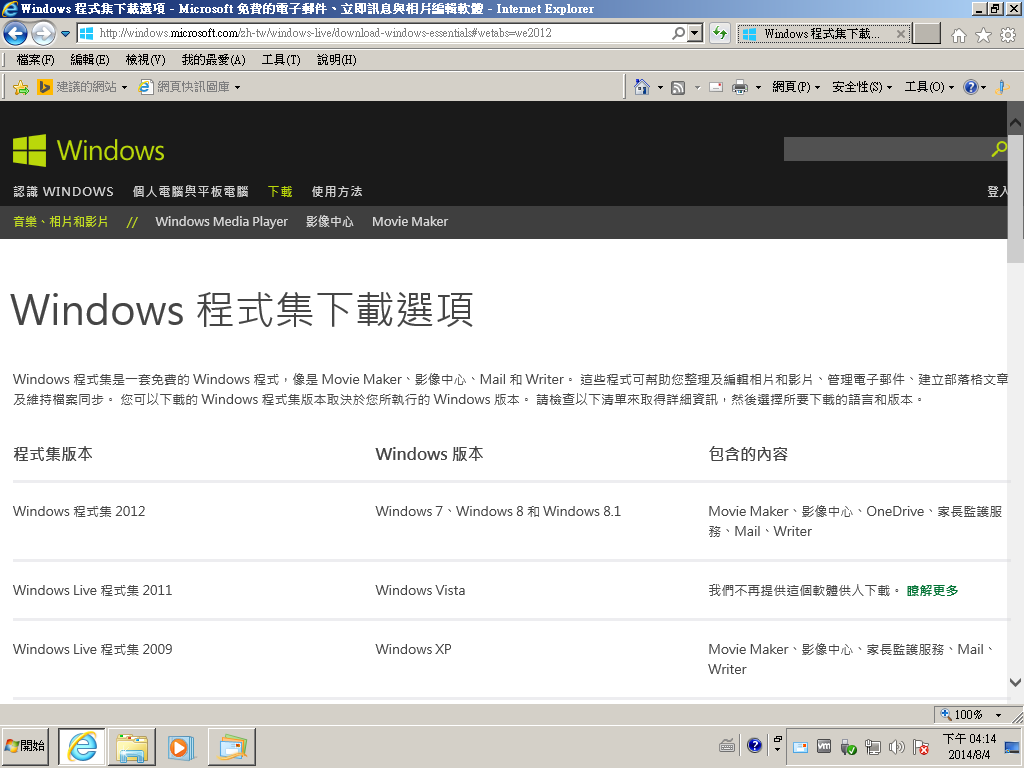The height and width of the screenshot is (768, 1024).
Task: Click the Windows Live 程式集 2011 text
Action: coord(93,590)
